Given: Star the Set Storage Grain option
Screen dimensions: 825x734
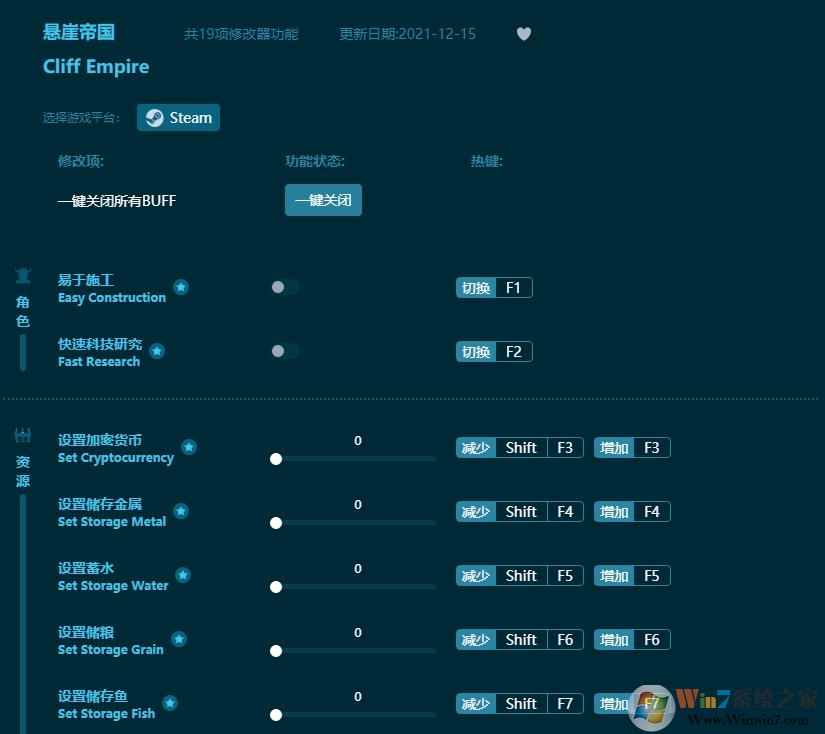Looking at the screenshot, I should tap(179, 639).
